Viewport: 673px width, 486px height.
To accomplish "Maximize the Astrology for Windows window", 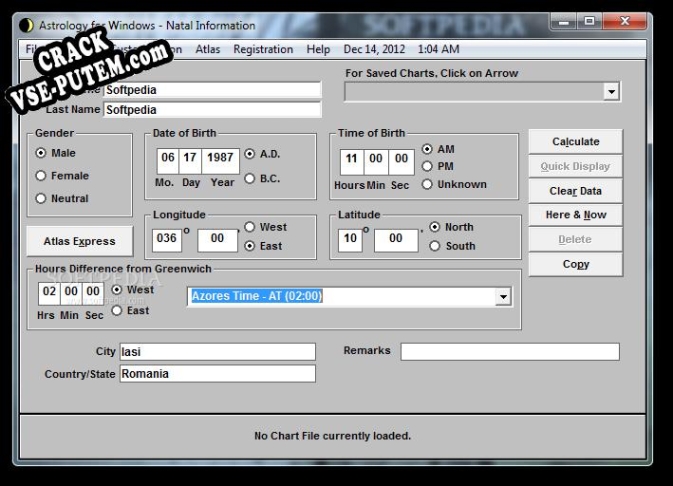I will pyautogui.click(x=589, y=21).
